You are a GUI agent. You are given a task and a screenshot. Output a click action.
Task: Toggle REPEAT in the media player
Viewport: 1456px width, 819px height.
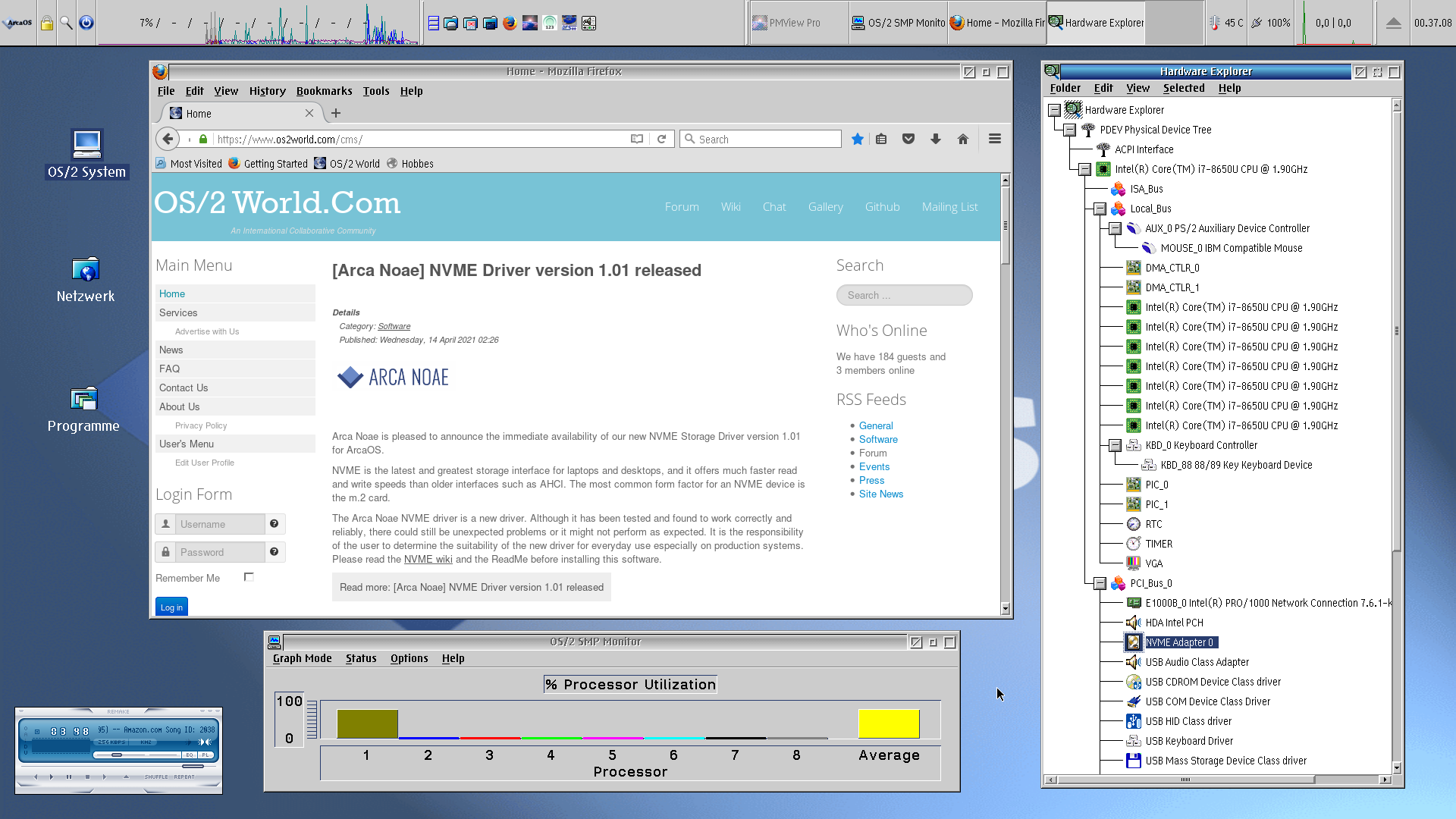184,777
